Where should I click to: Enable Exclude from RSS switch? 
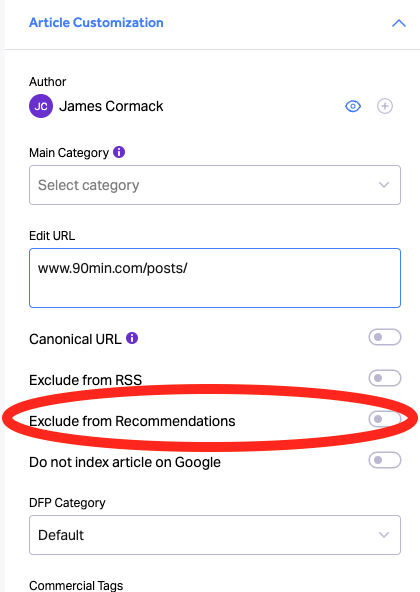point(384,378)
